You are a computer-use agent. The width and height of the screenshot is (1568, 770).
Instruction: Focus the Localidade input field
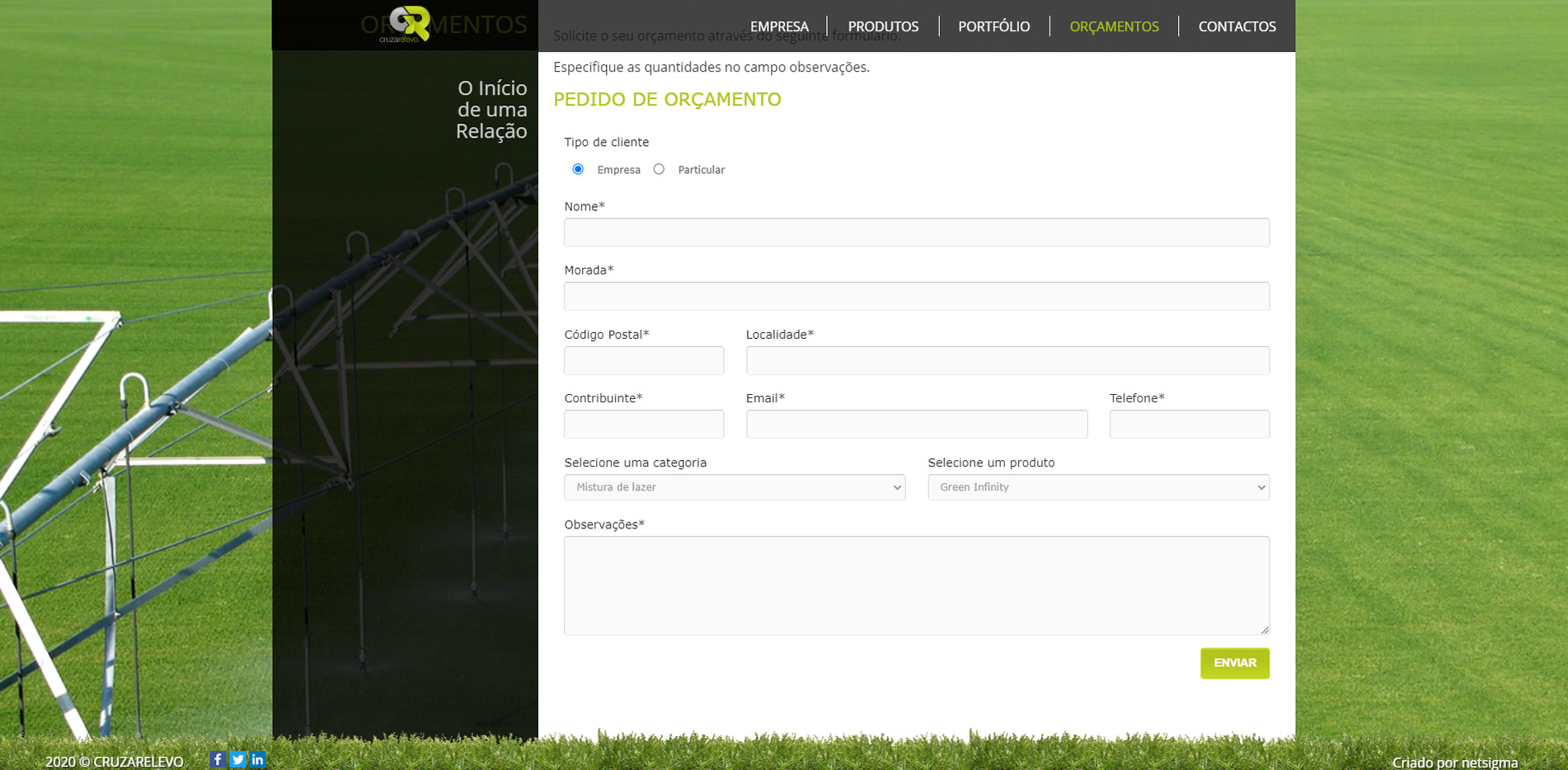pos(1007,360)
